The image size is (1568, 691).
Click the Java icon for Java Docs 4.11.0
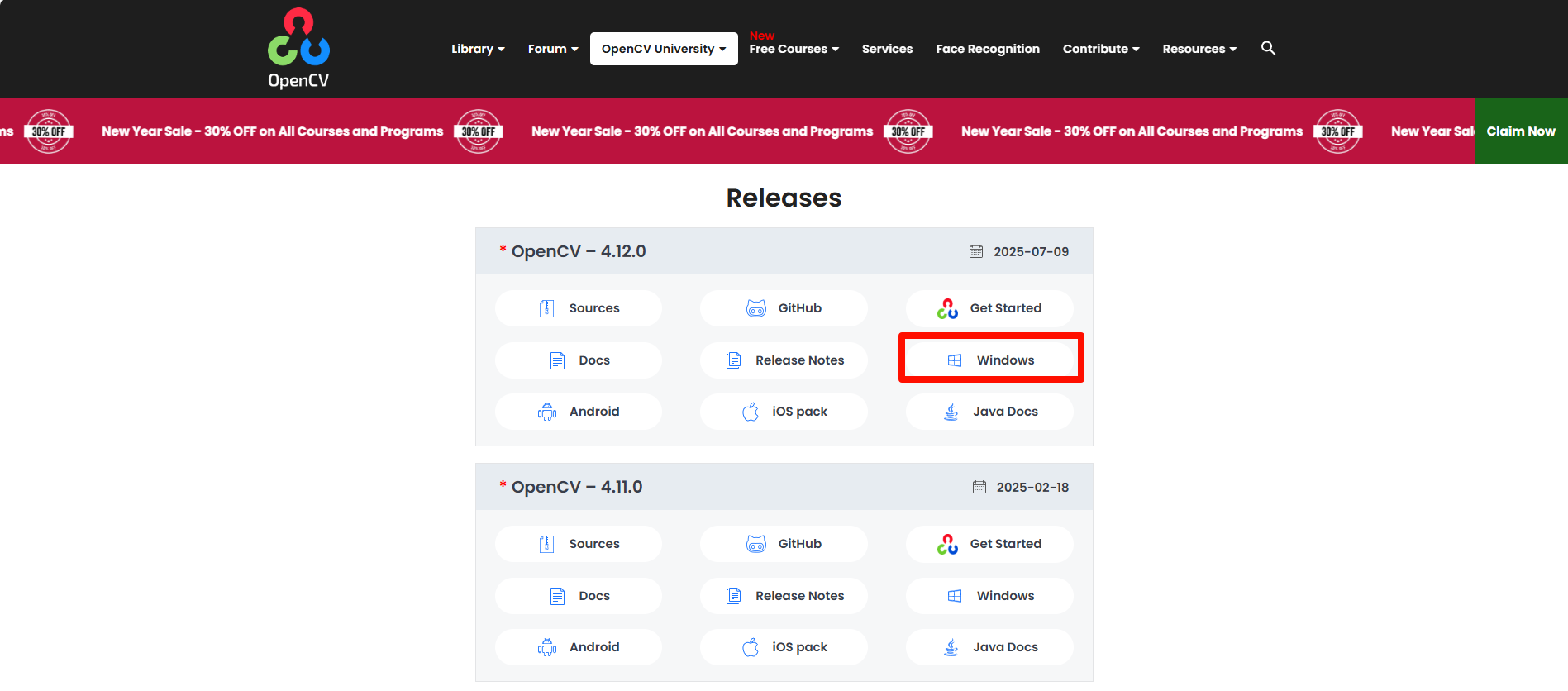[x=951, y=647]
